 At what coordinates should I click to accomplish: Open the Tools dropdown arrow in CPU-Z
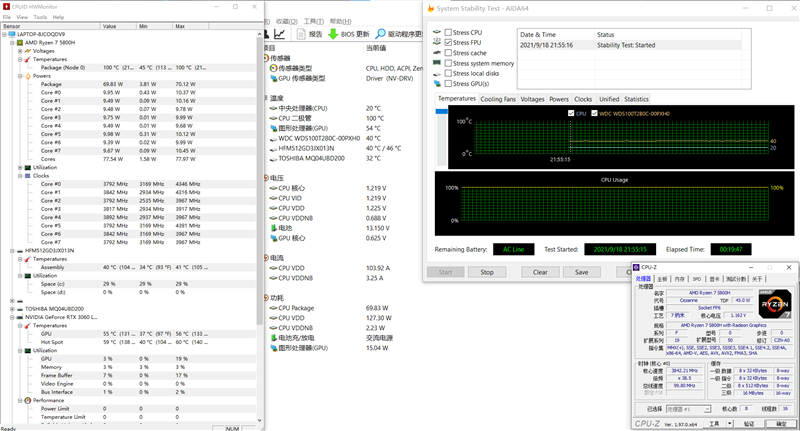(730, 423)
